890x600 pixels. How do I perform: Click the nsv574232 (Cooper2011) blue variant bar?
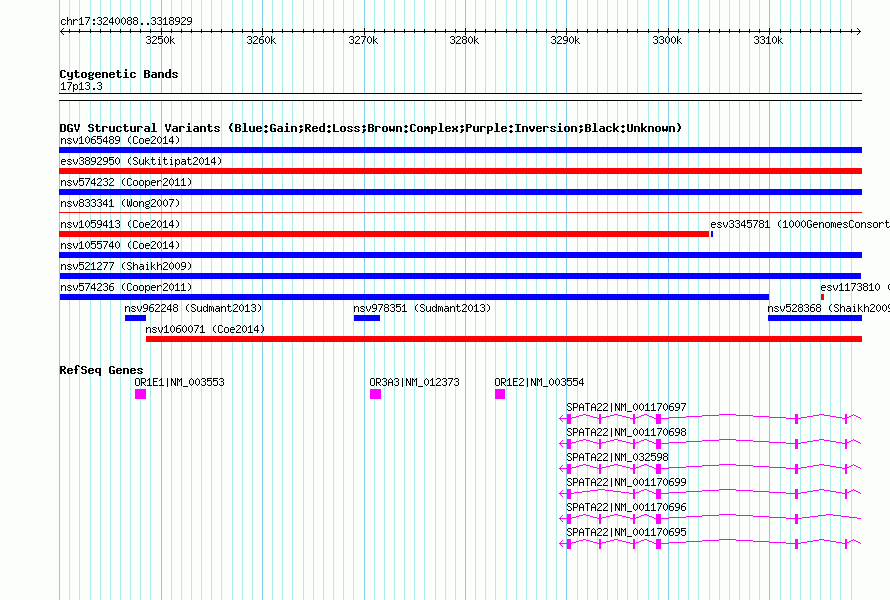pyautogui.click(x=460, y=192)
